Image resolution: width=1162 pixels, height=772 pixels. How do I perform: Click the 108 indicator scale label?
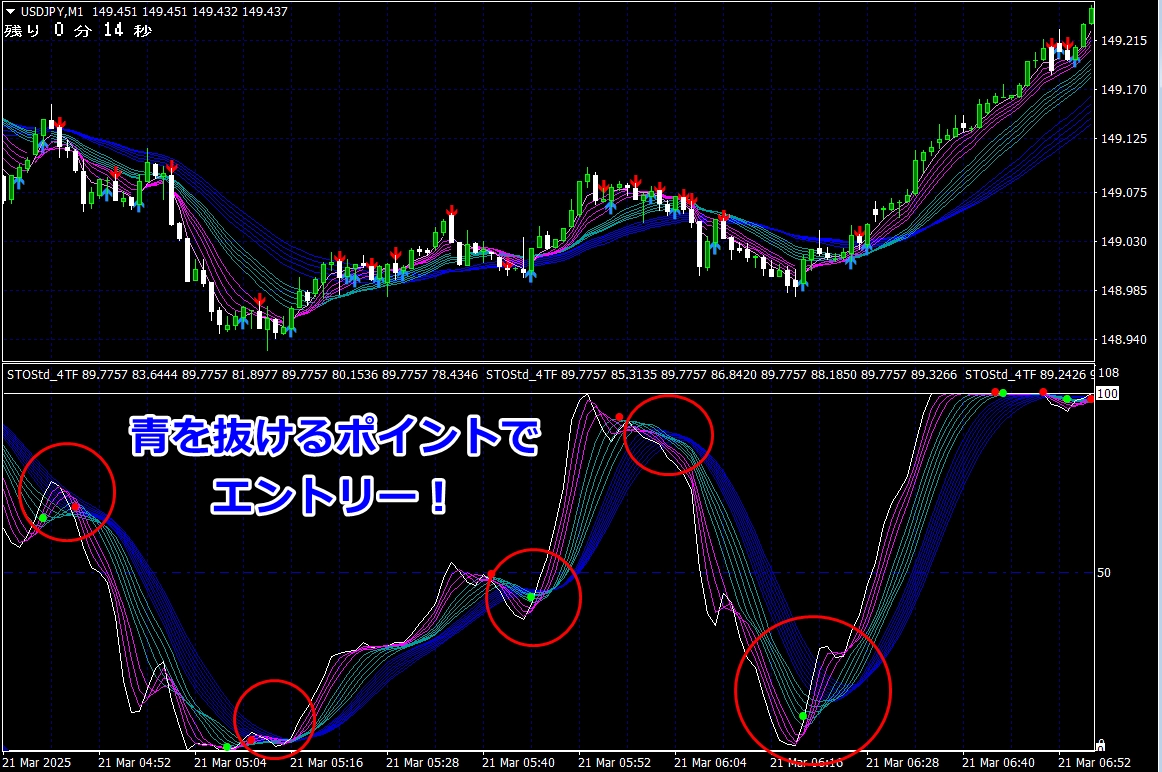pyautogui.click(x=1108, y=373)
